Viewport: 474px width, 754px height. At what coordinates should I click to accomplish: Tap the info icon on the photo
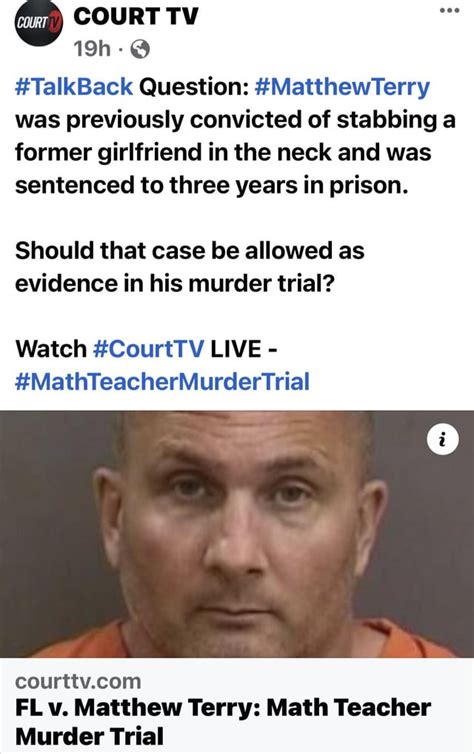(x=443, y=439)
